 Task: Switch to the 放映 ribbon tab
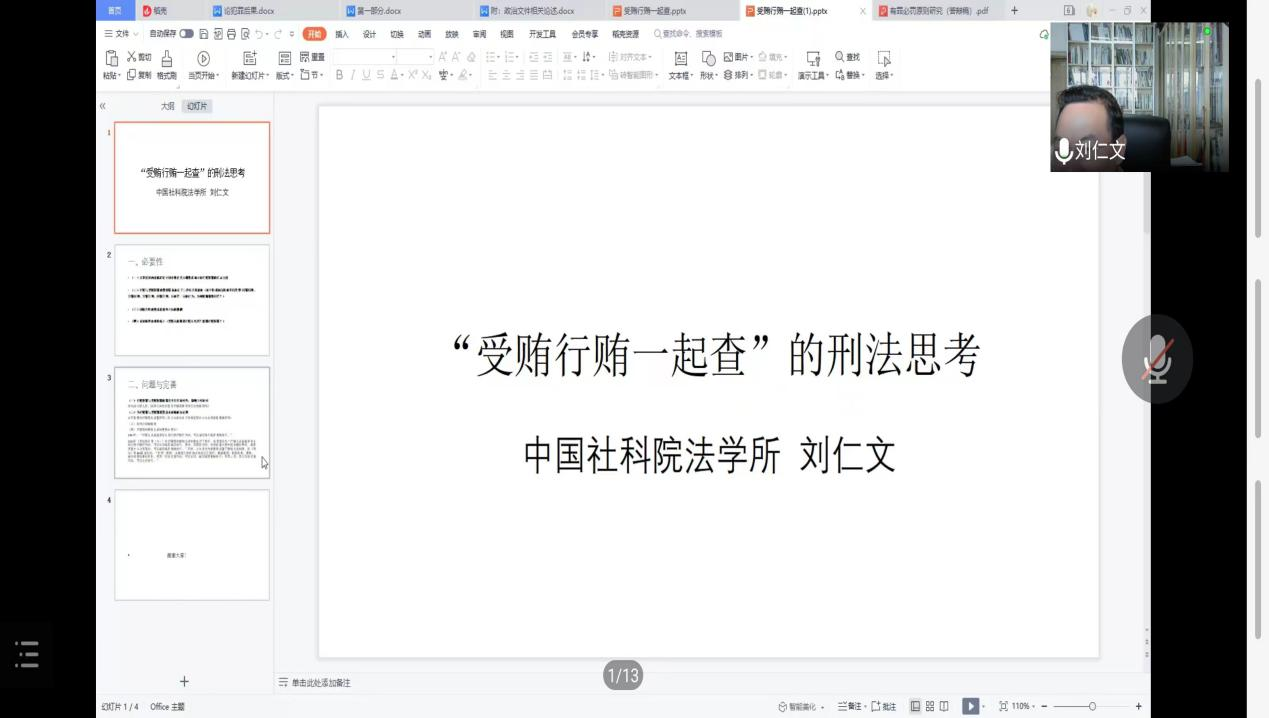click(451, 33)
